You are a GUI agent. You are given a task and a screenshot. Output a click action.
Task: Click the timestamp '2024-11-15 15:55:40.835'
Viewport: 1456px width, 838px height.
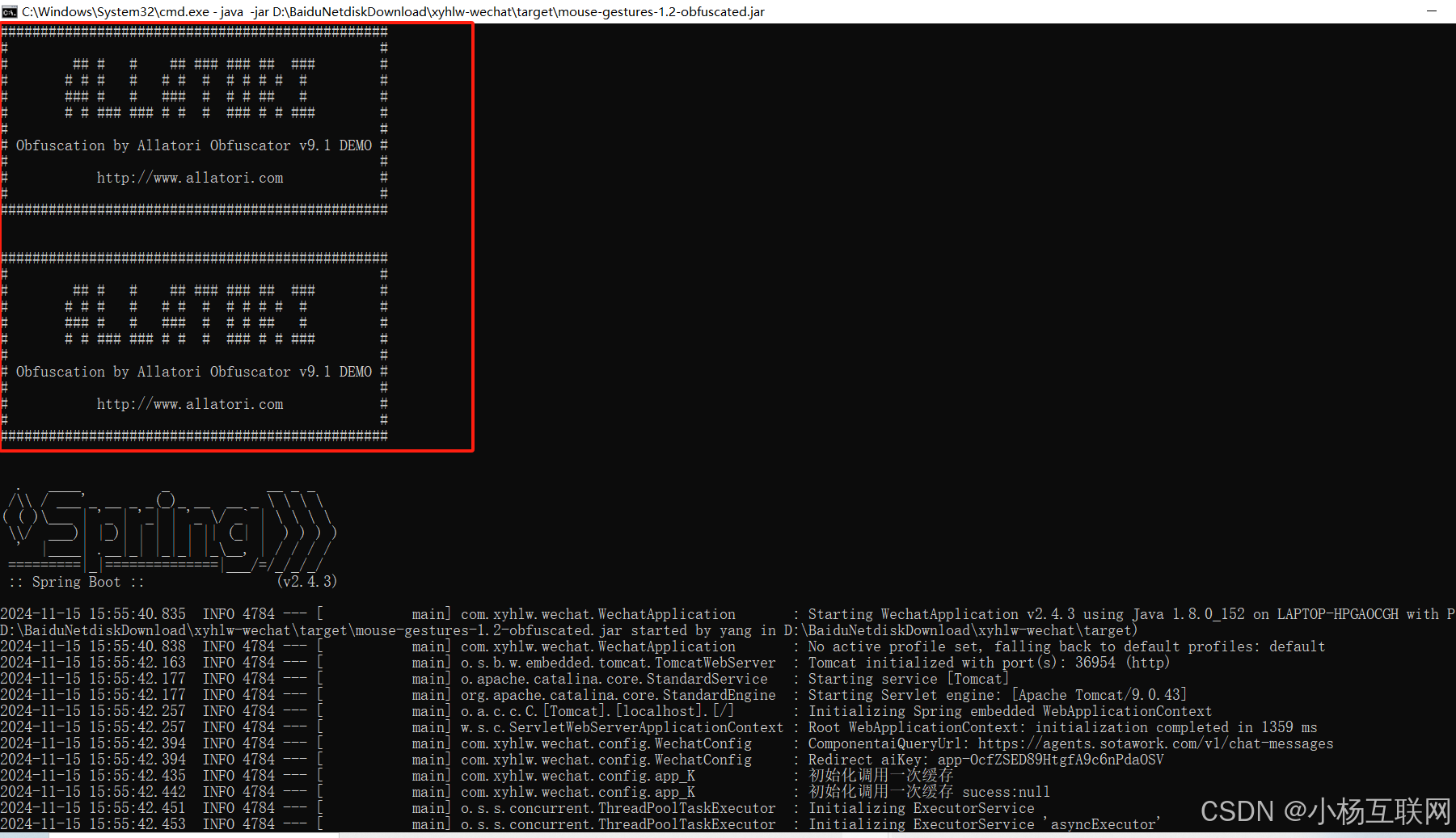tap(93, 614)
